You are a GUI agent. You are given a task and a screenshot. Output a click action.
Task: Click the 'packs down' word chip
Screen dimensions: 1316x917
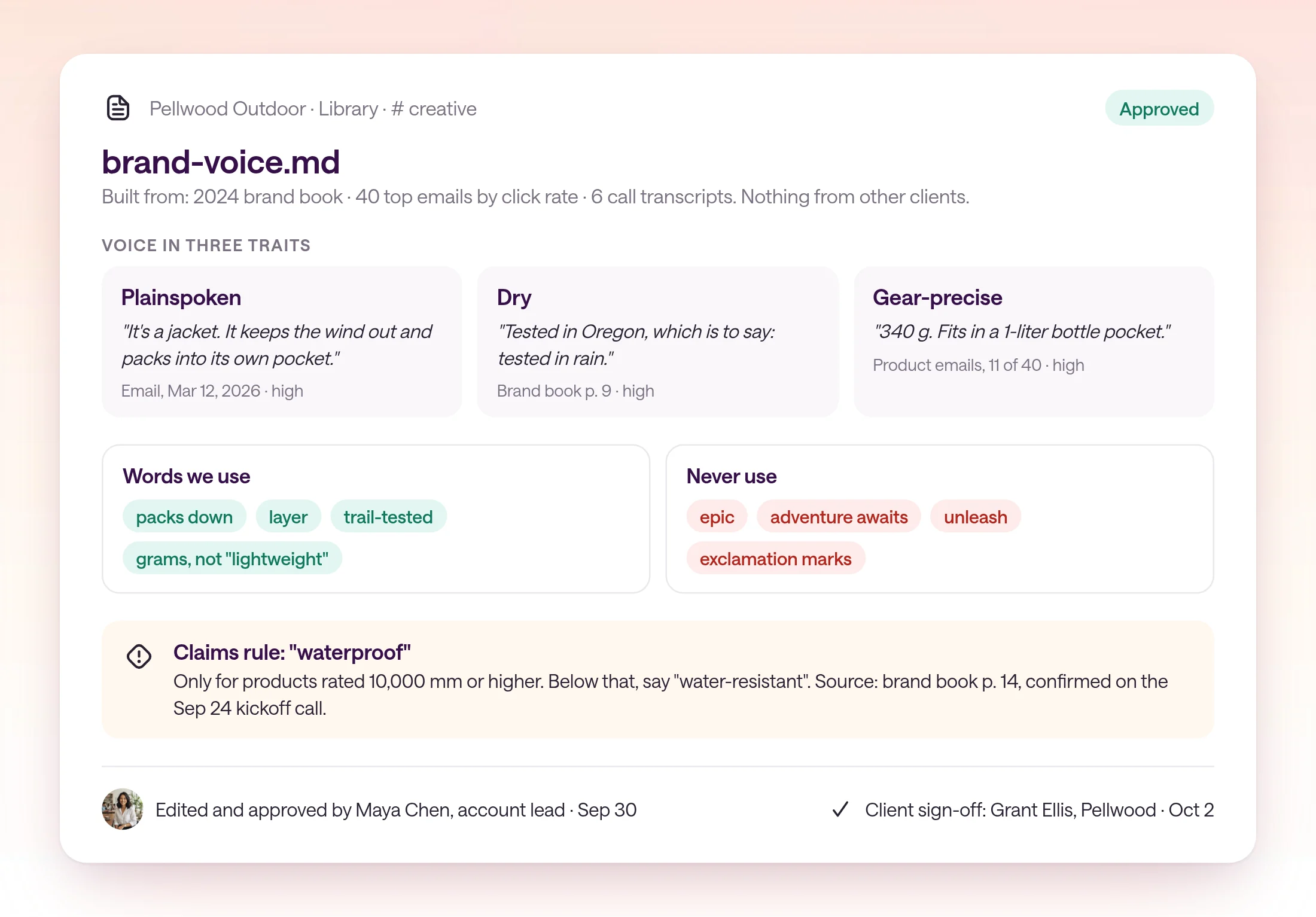184,516
